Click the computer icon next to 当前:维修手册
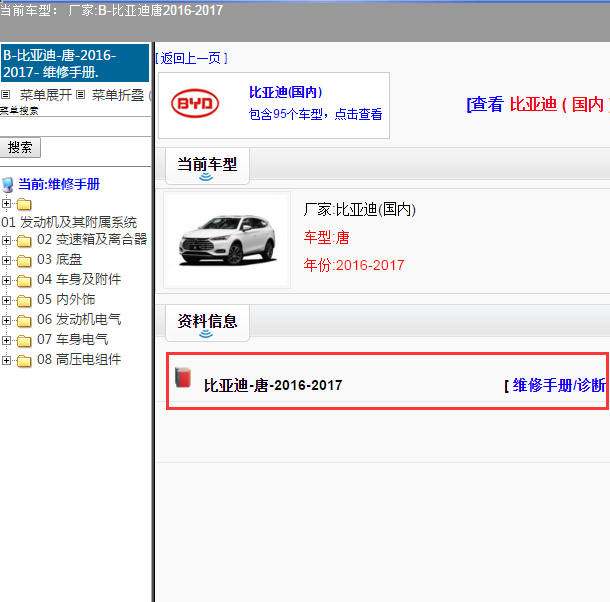The width and height of the screenshot is (610, 602). pyautogui.click(x=8, y=184)
